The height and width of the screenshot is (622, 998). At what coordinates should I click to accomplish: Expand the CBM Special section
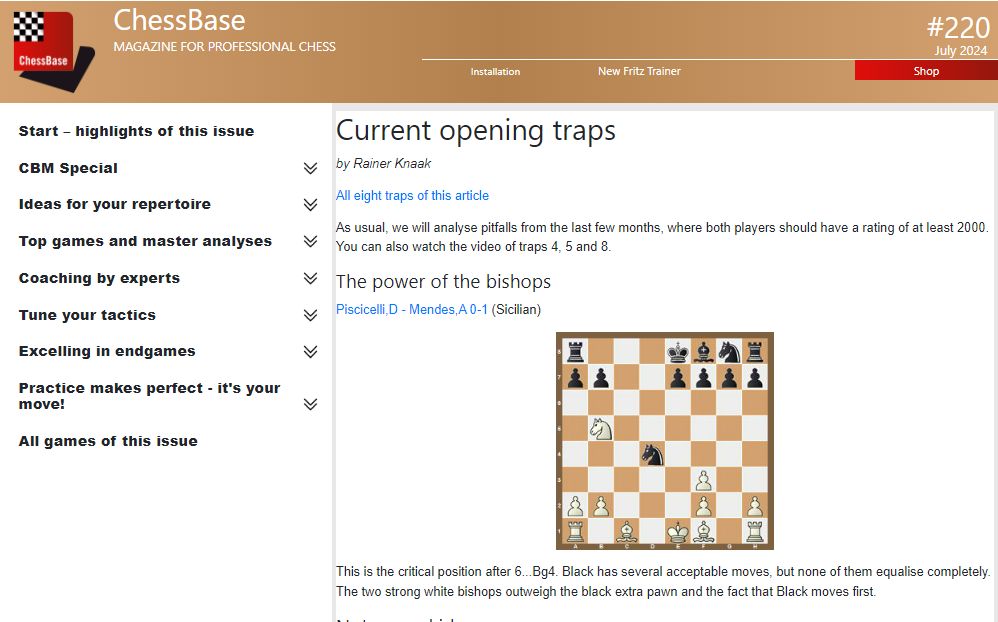point(310,168)
